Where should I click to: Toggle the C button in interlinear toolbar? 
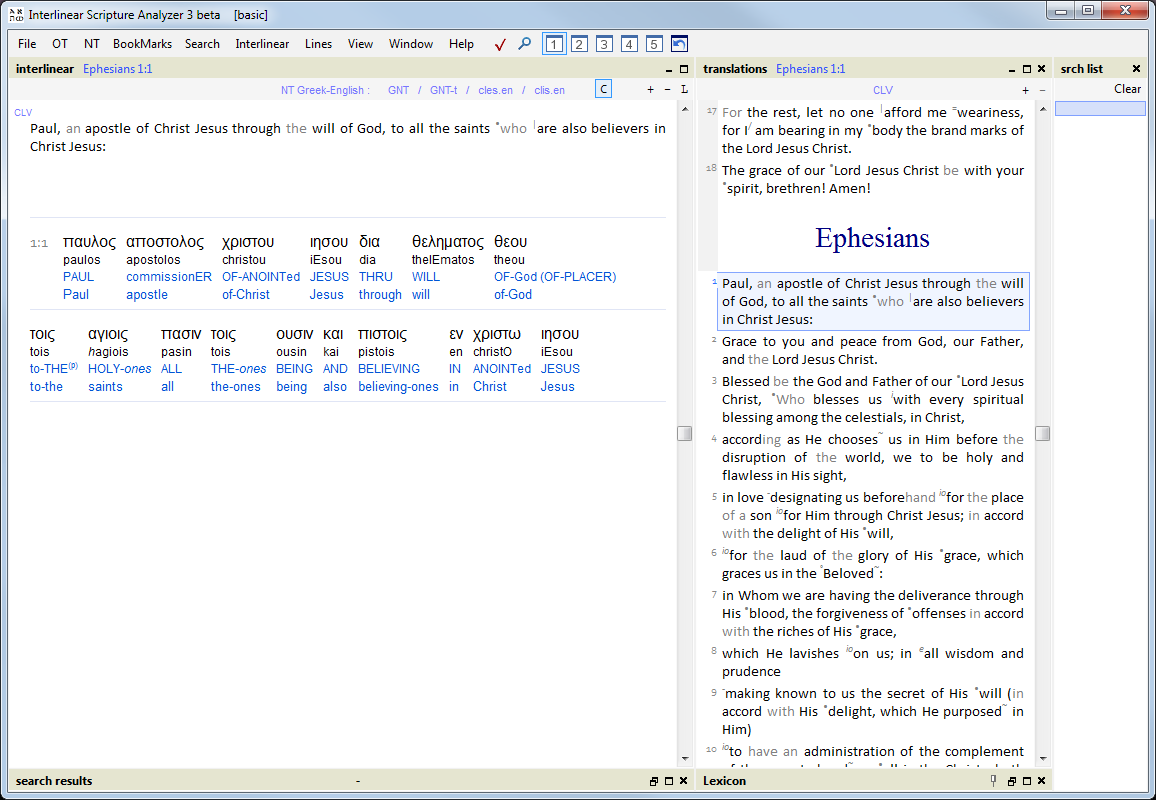pos(603,89)
